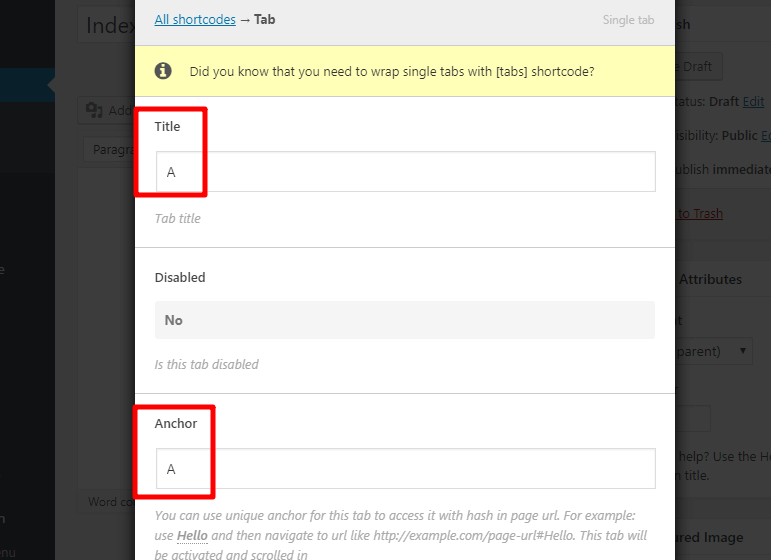
Task: Open the Parent page dropdown arrow
Action: pos(742,351)
